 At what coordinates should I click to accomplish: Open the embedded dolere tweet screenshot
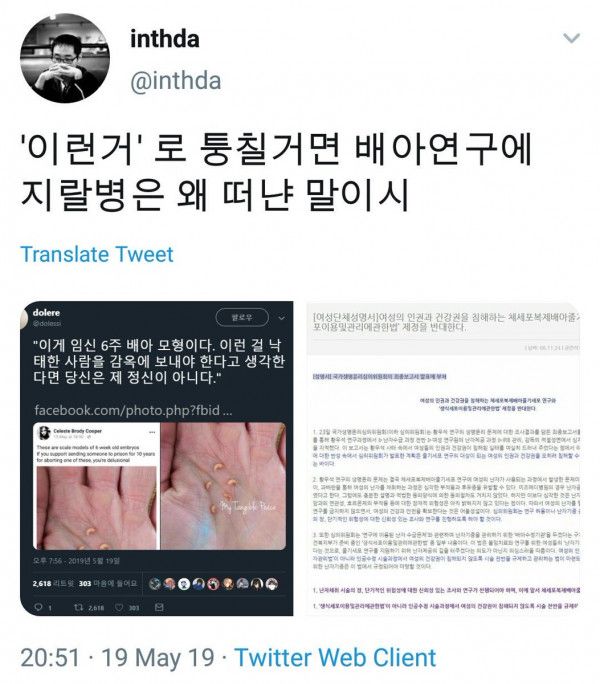(157, 458)
